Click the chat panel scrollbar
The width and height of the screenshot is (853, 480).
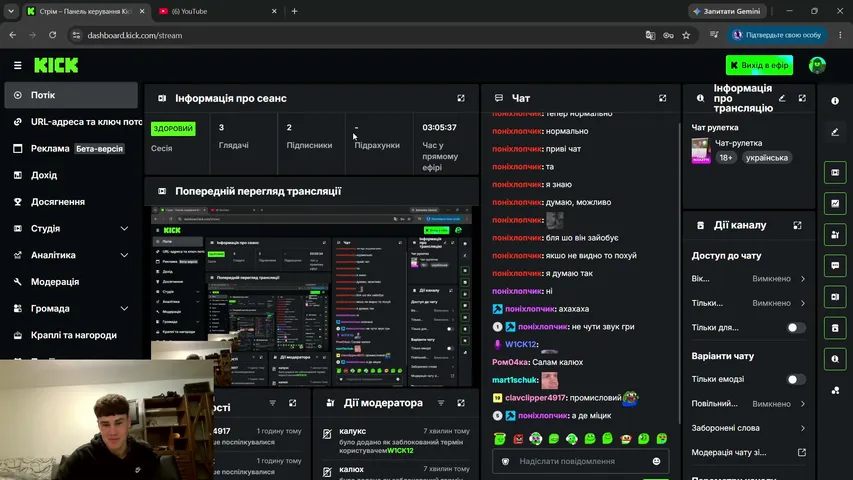pos(679,272)
